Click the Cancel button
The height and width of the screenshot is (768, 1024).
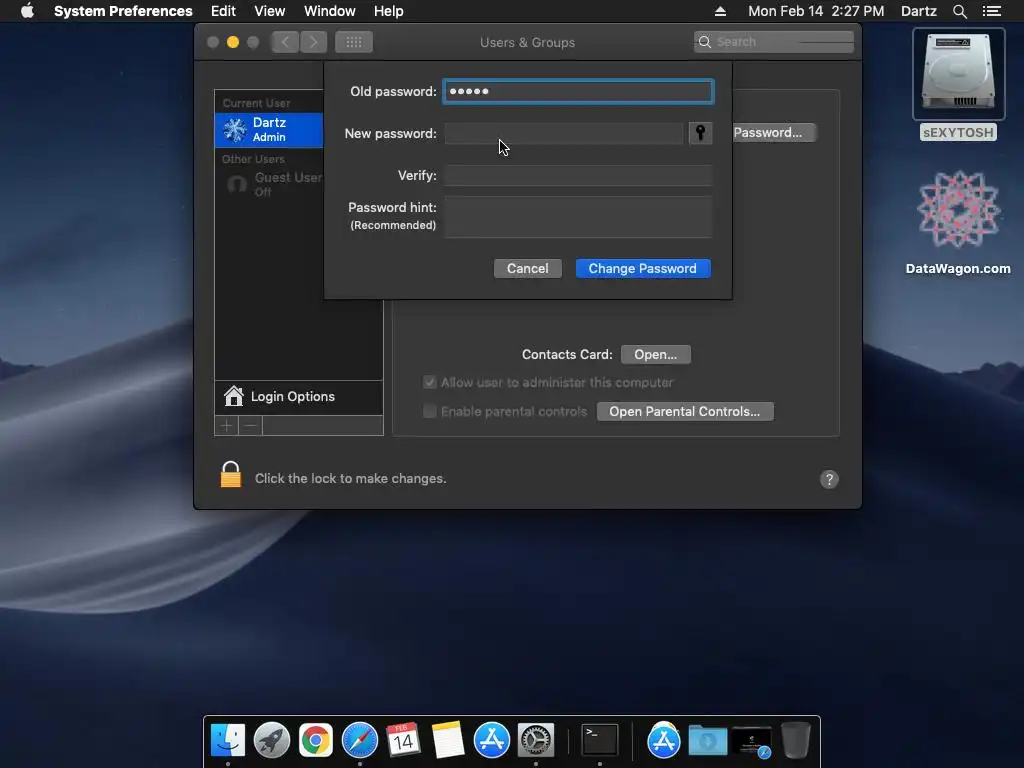[x=528, y=268]
